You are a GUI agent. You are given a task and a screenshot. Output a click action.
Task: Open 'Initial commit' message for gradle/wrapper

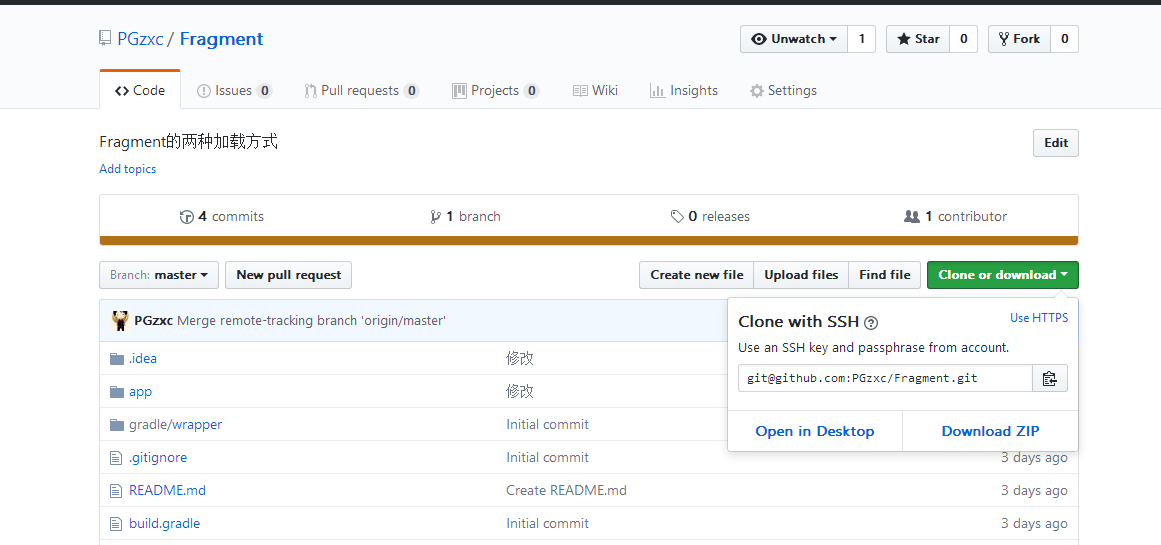pos(547,424)
